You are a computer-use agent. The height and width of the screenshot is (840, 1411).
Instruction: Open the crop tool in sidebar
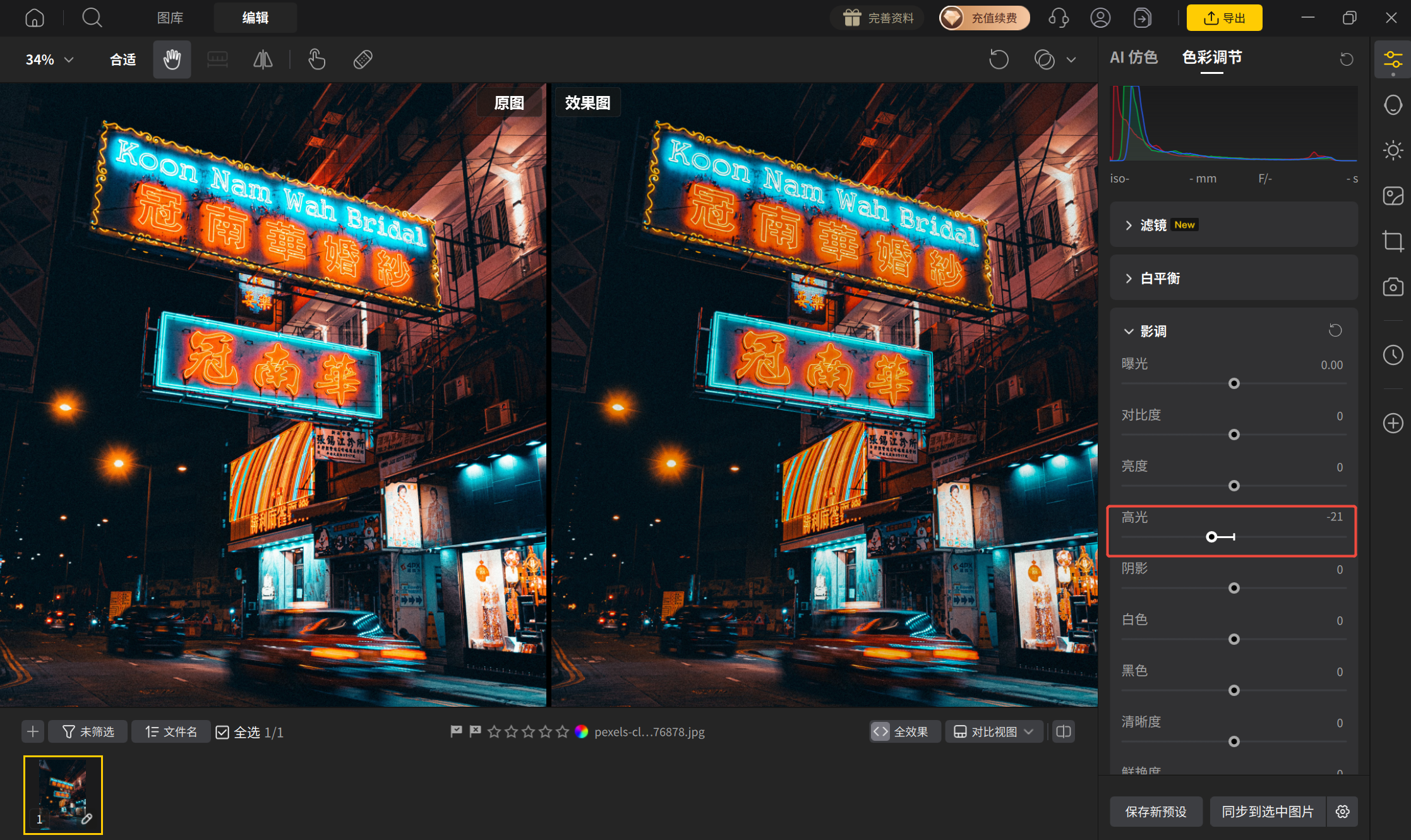point(1393,241)
